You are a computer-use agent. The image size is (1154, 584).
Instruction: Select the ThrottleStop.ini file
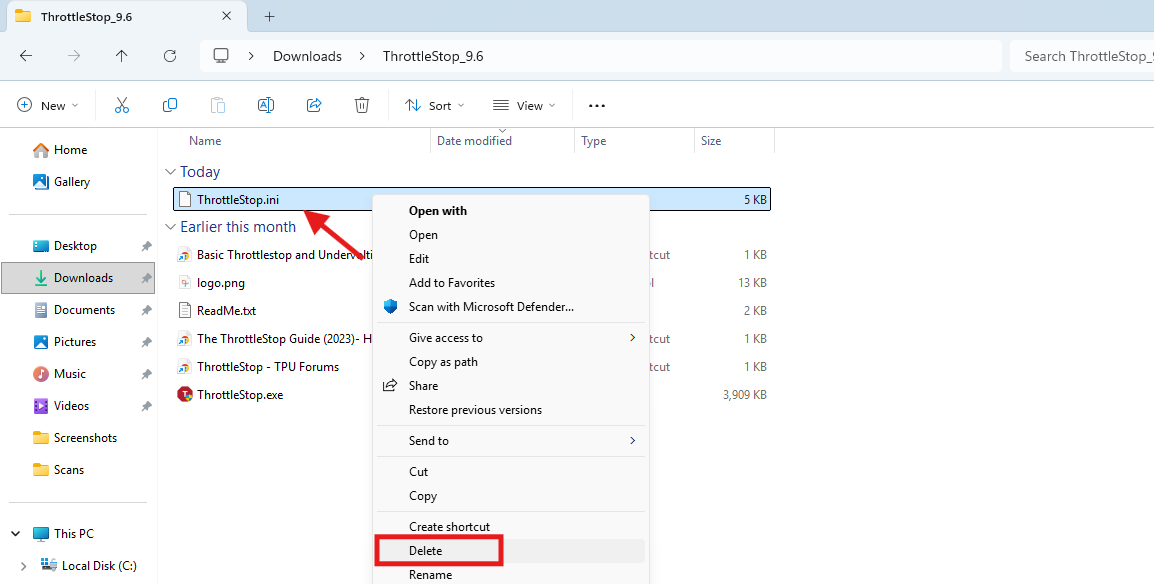click(x=472, y=199)
